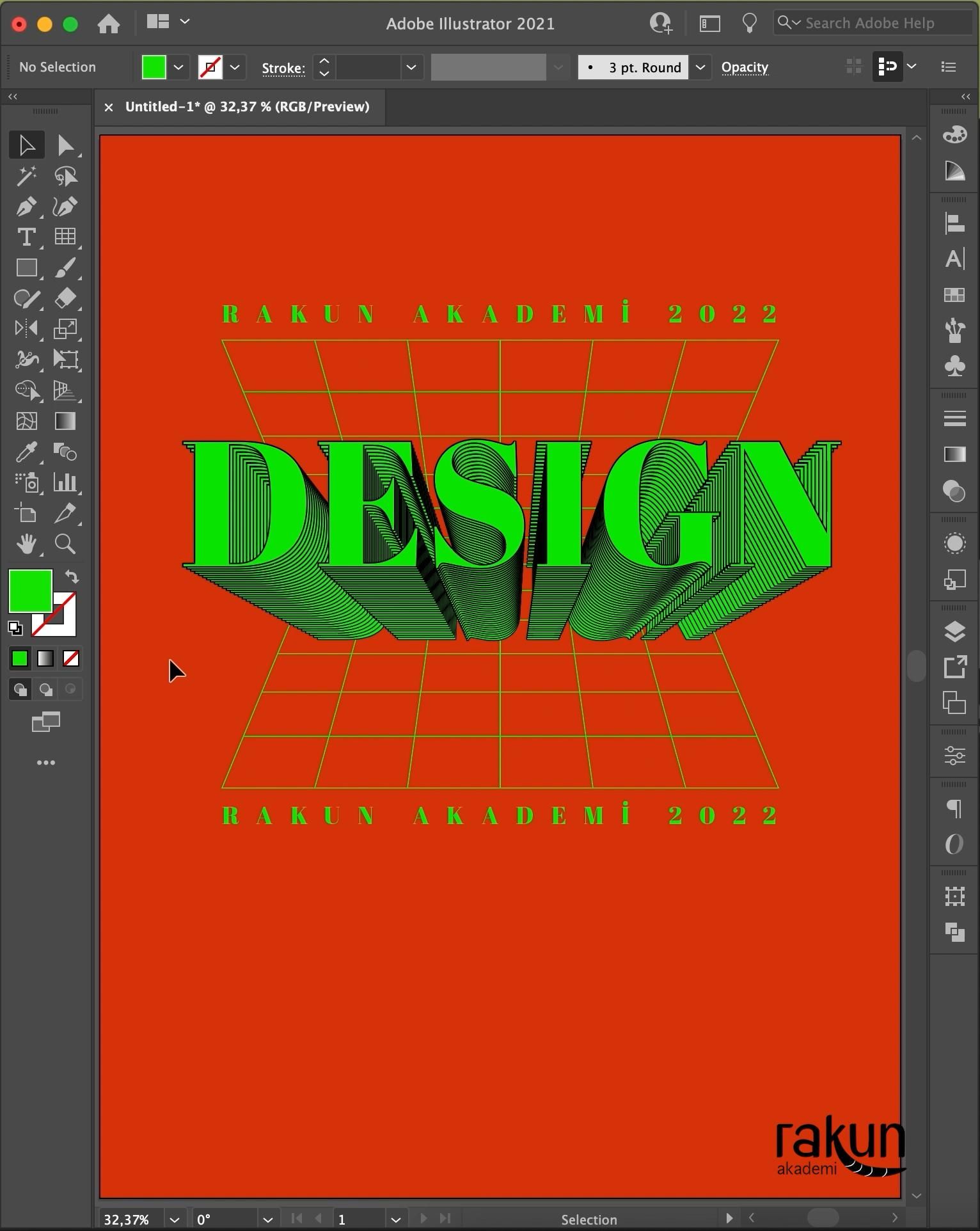The height and width of the screenshot is (1231, 980).
Task: Select the Symbol Sprayer tool
Action: click(26, 482)
